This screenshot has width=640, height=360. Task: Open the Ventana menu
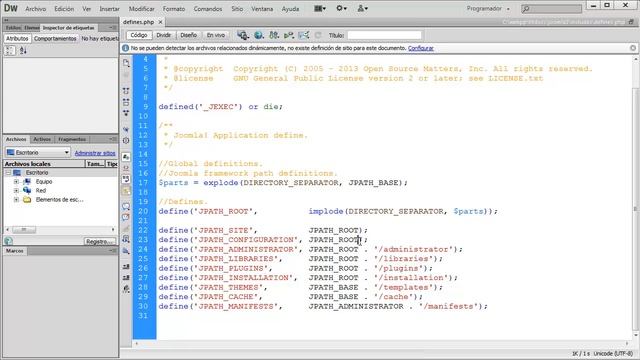[x=262, y=9]
